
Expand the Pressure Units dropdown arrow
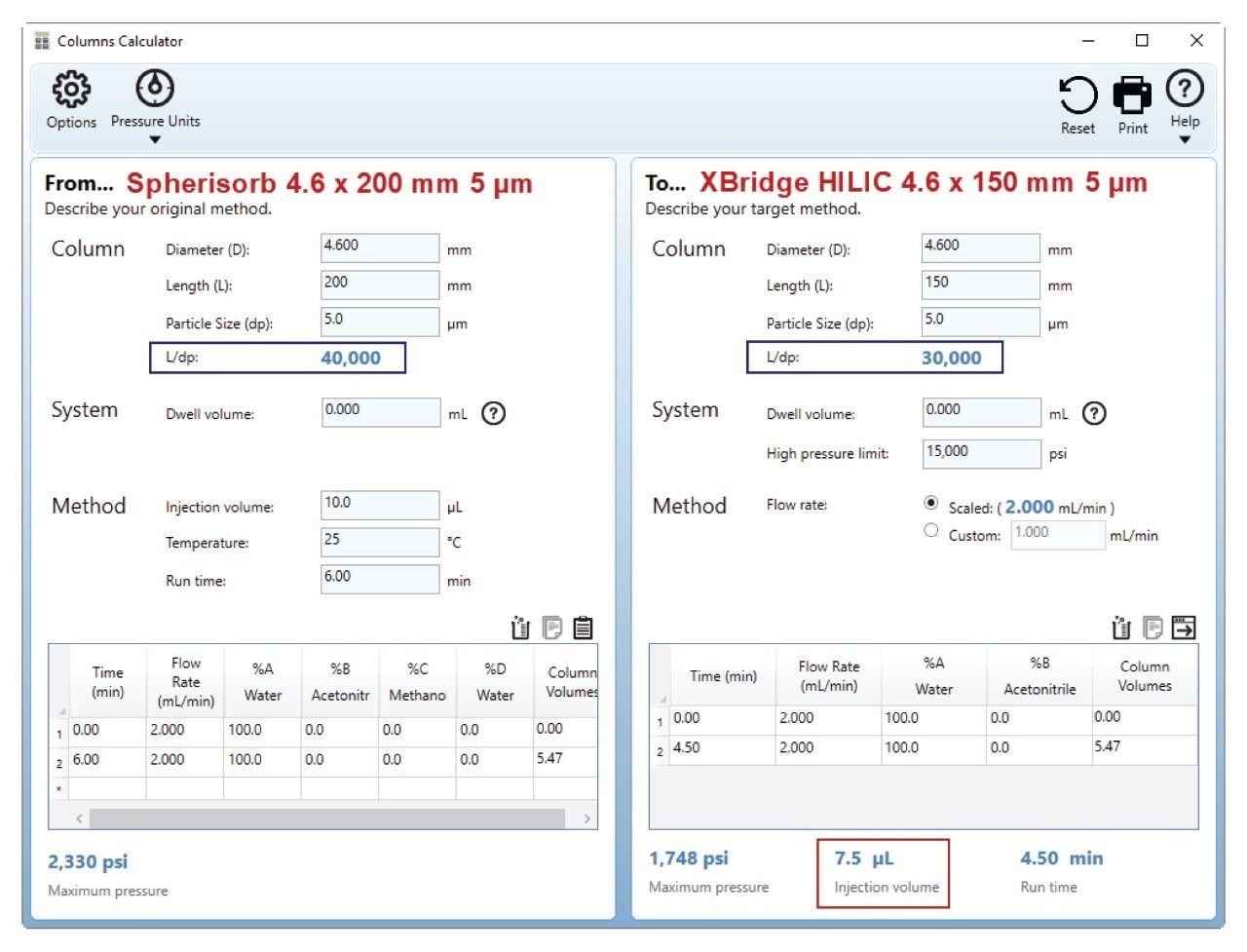(x=155, y=140)
